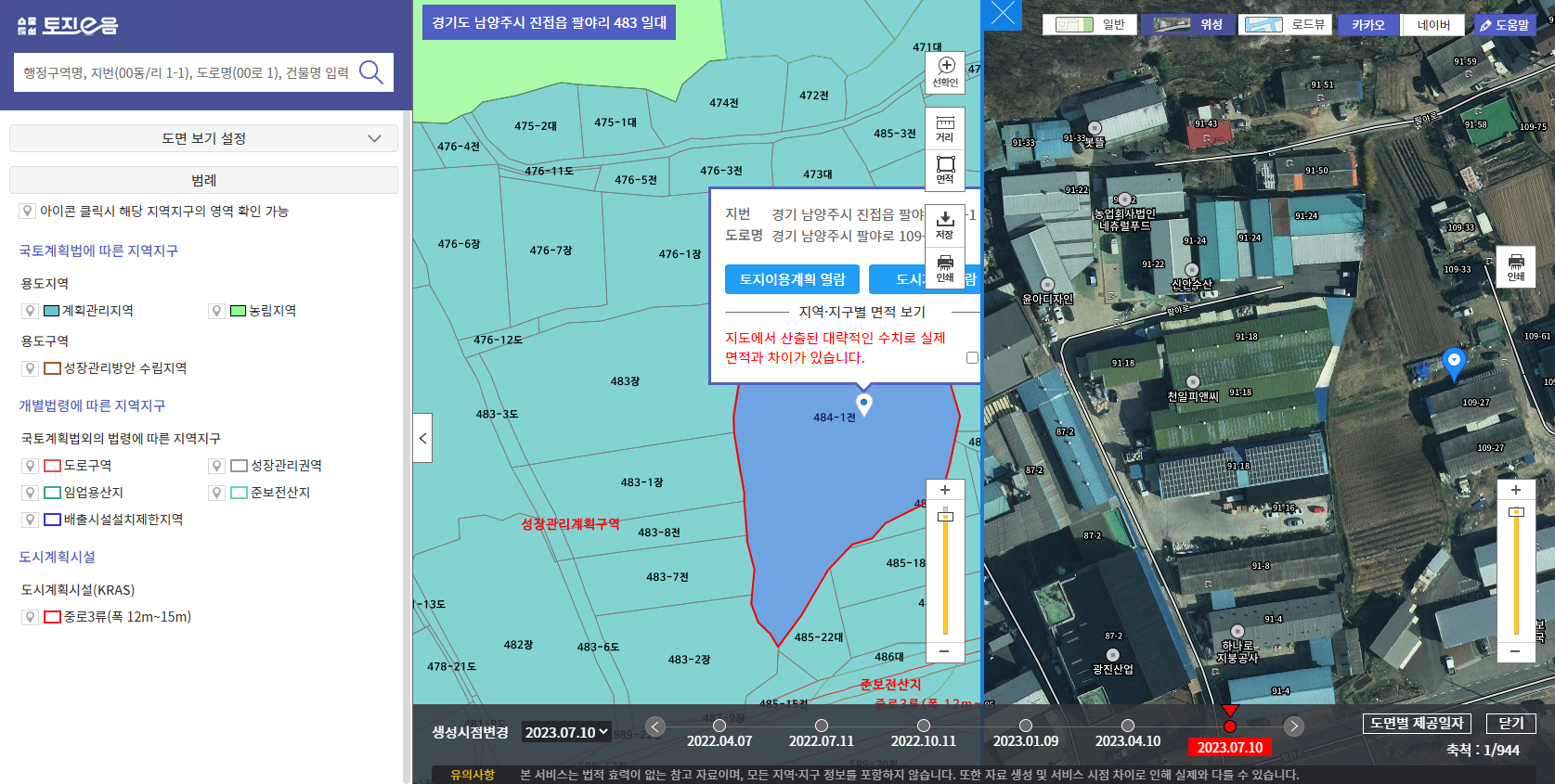Show 도로구역 location icon

(x=31, y=466)
